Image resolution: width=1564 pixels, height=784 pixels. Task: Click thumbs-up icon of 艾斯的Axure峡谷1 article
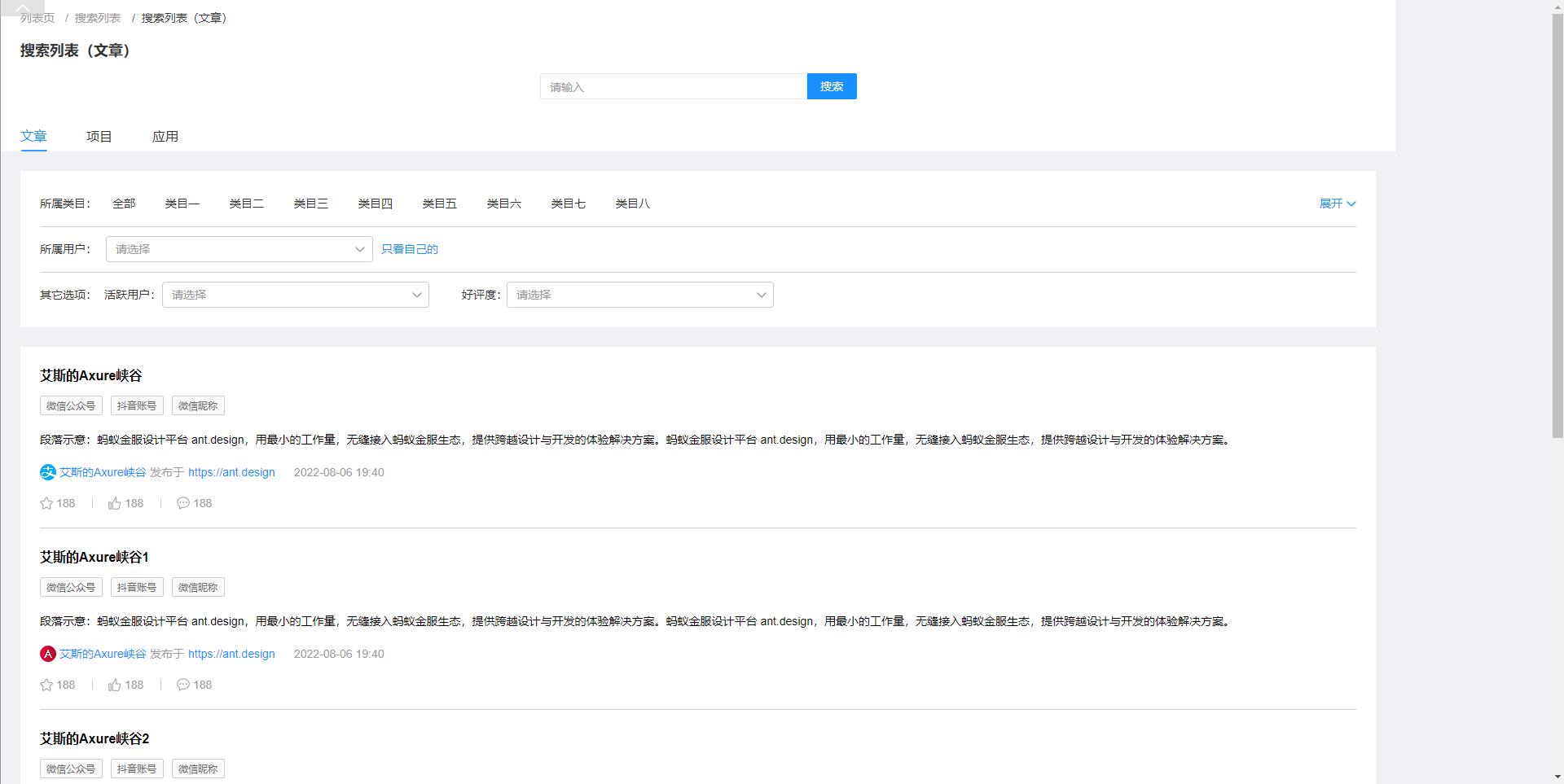[x=115, y=685]
